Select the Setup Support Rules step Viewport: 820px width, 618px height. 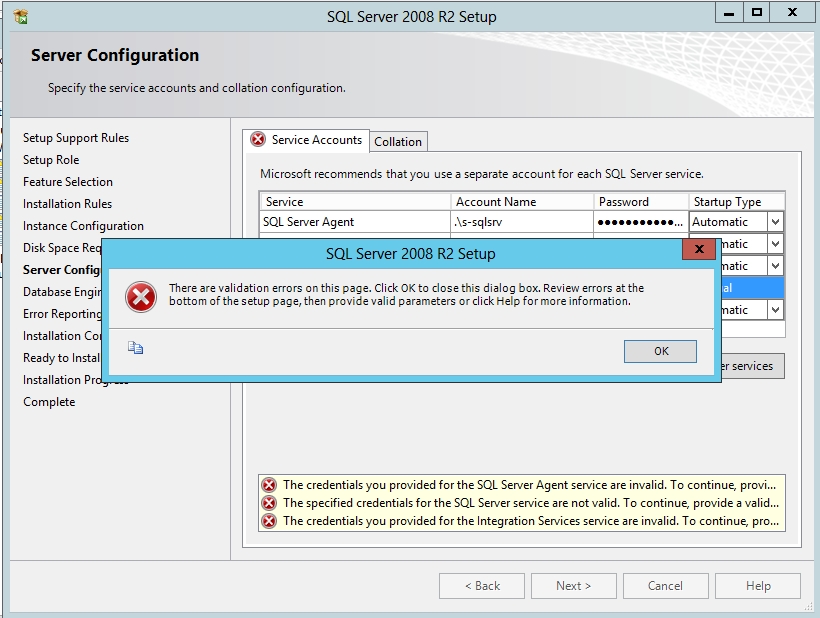tap(76, 138)
